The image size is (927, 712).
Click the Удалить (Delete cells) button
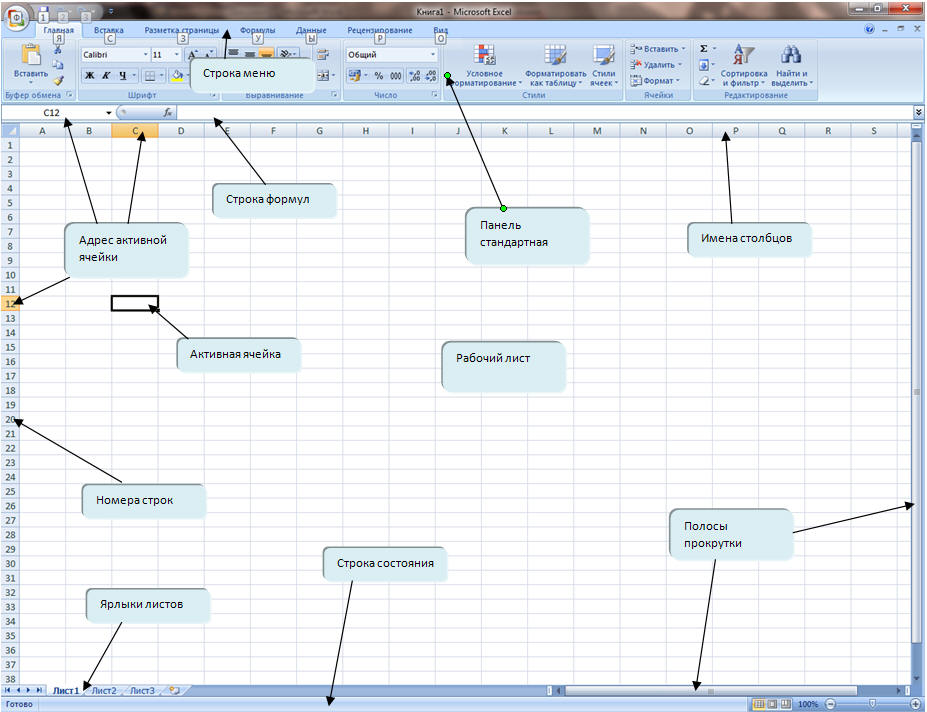pos(657,65)
